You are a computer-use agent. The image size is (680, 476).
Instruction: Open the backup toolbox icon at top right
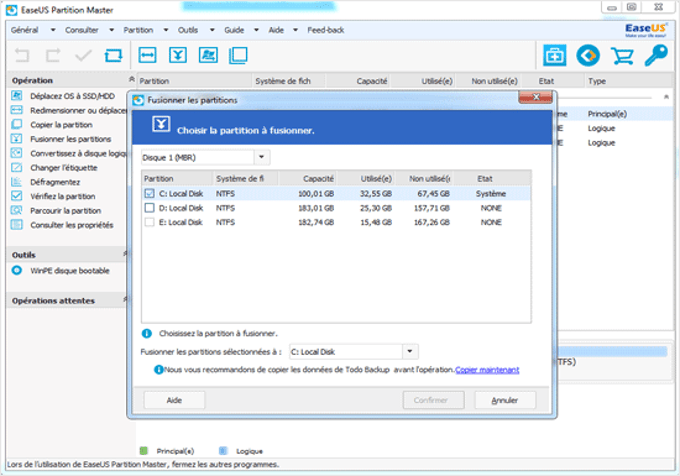(555, 55)
